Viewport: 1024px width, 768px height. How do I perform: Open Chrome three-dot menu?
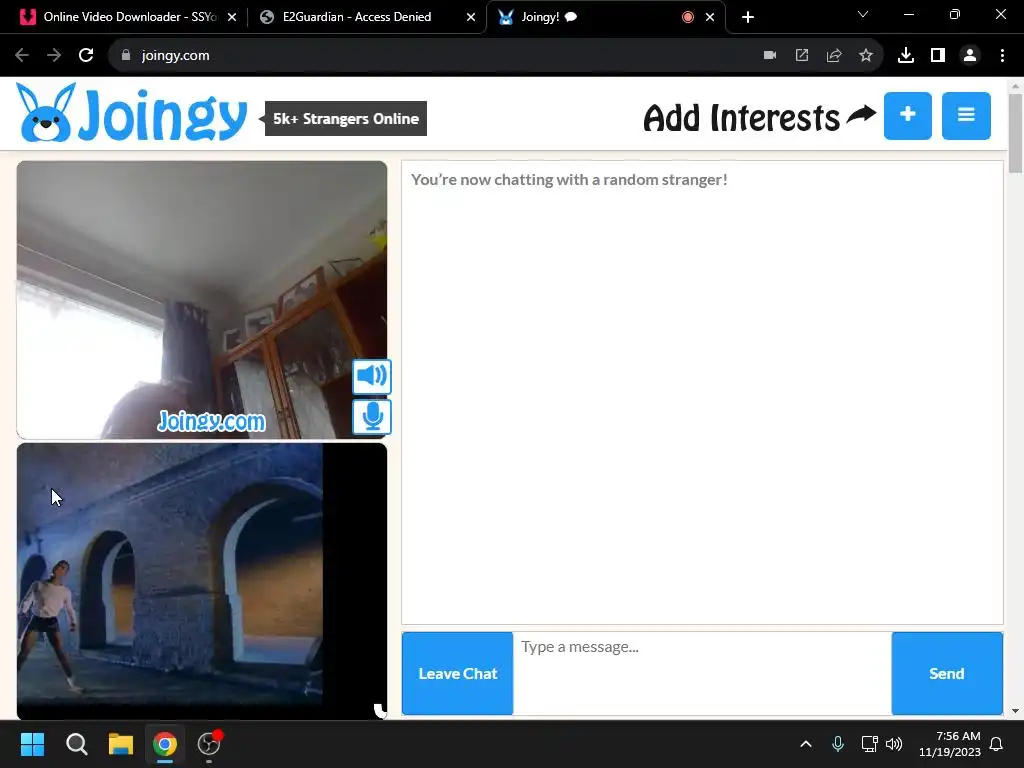coord(1002,56)
